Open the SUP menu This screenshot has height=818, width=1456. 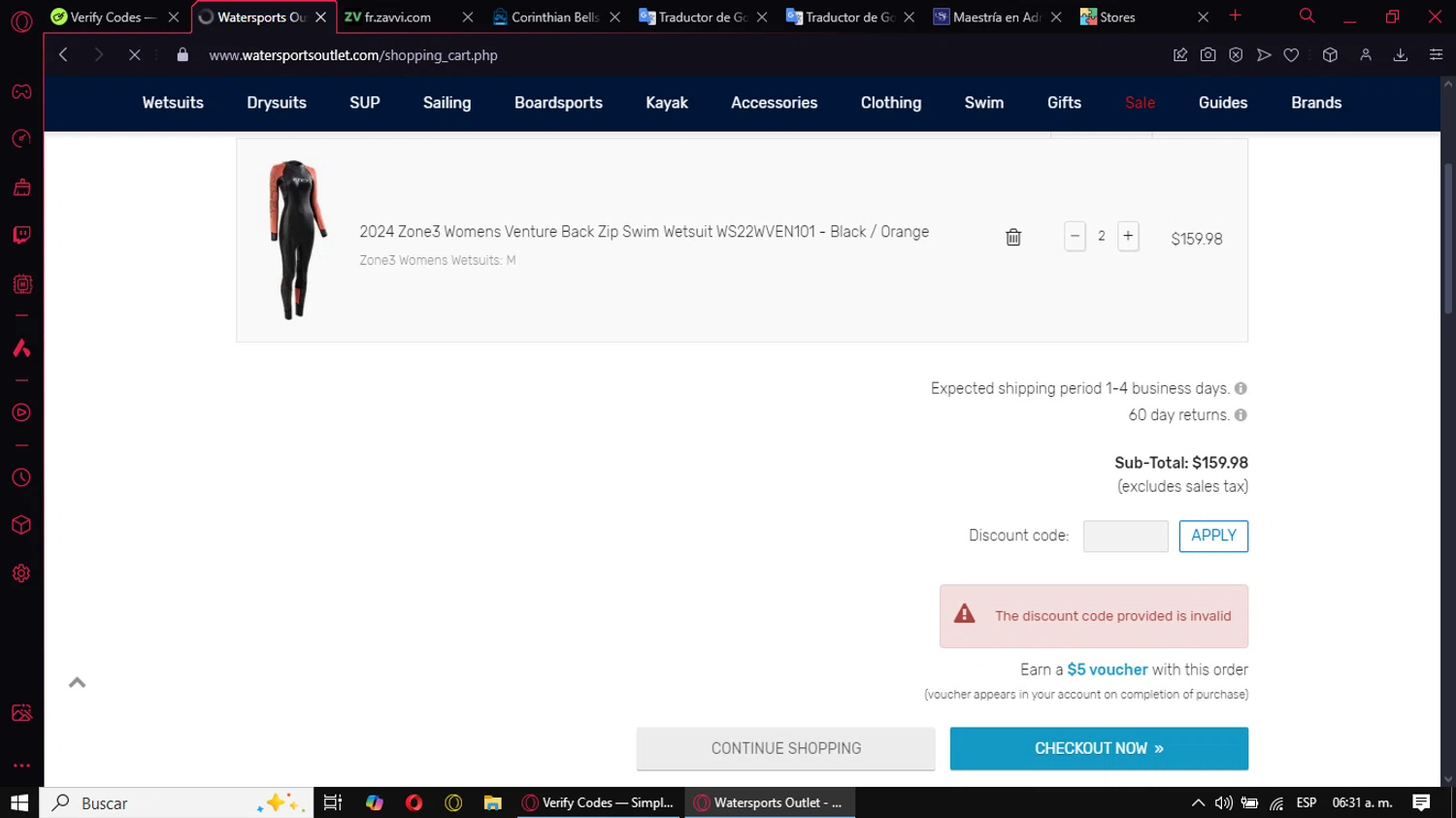point(365,103)
